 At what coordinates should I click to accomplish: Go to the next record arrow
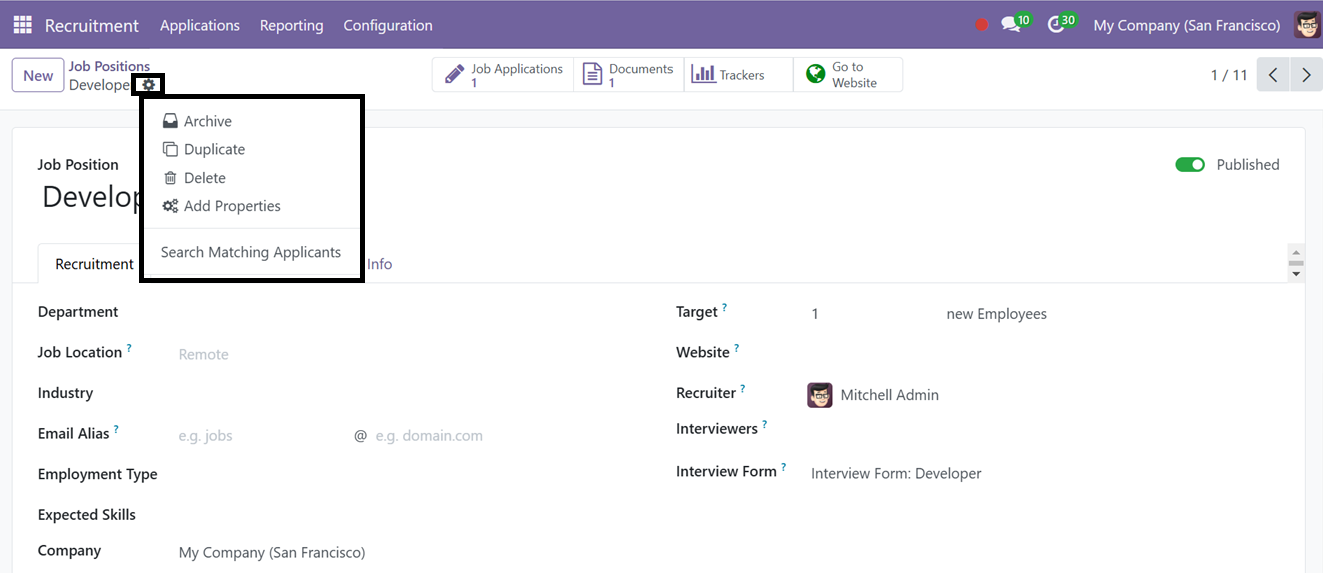coord(1306,75)
